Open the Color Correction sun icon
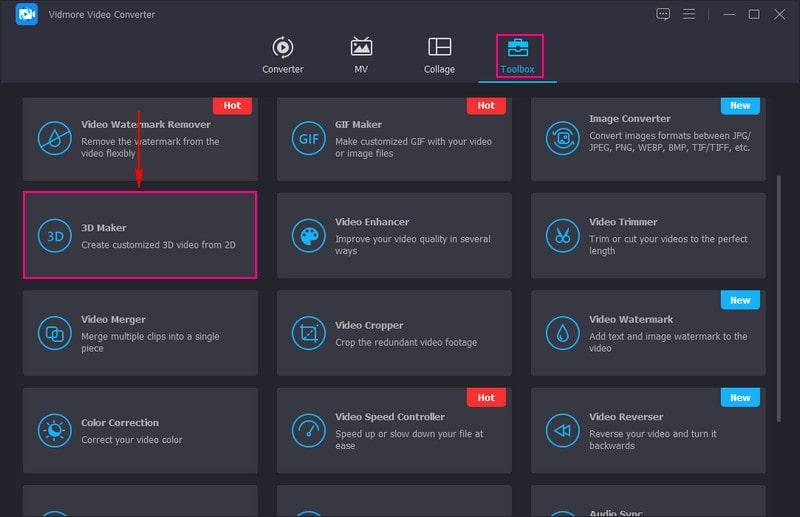The width and height of the screenshot is (800, 517). click(54, 431)
